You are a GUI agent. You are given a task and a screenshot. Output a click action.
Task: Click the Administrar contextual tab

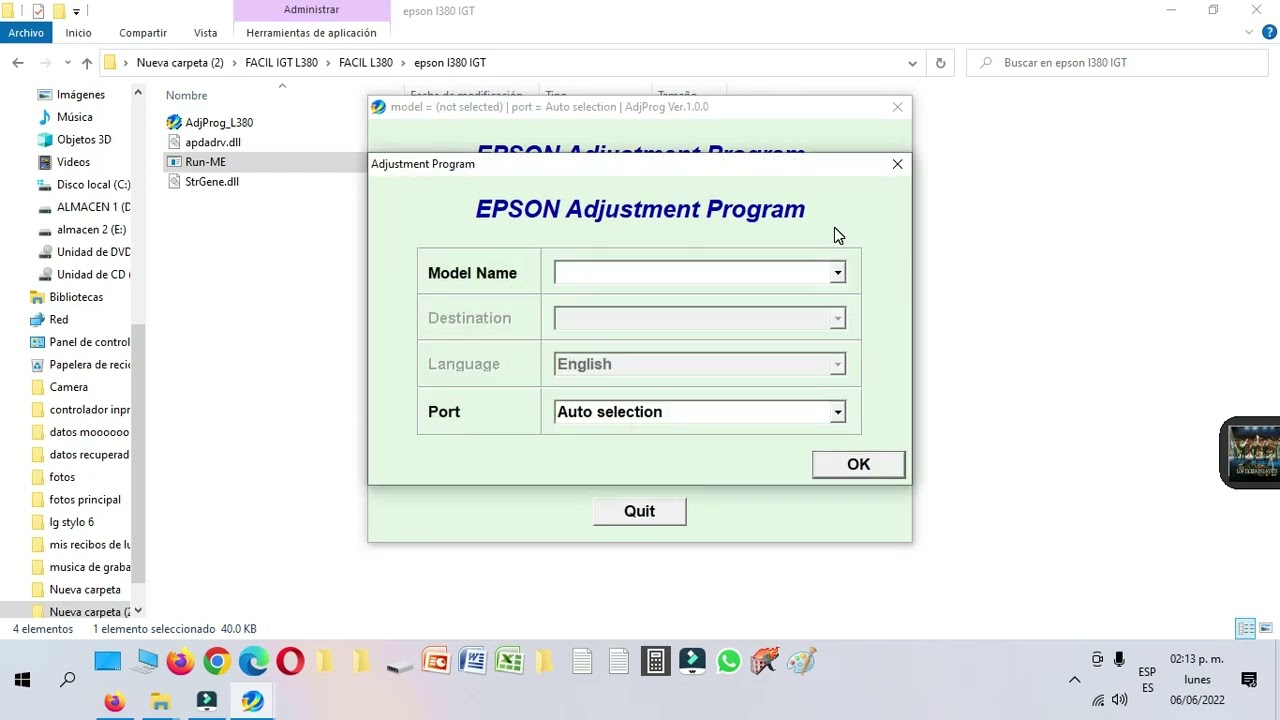tap(311, 10)
